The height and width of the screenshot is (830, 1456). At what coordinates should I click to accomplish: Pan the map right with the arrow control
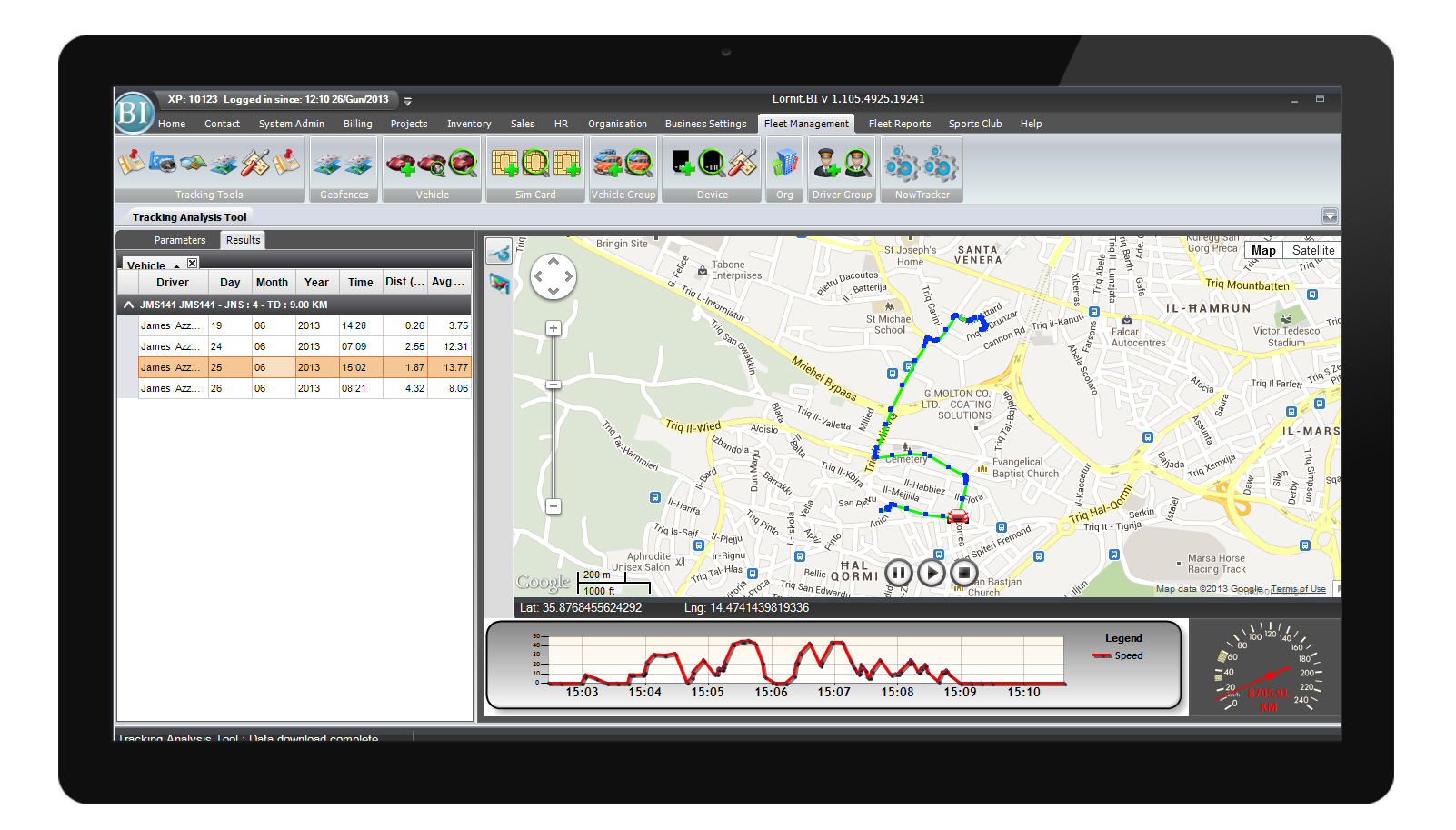(569, 276)
